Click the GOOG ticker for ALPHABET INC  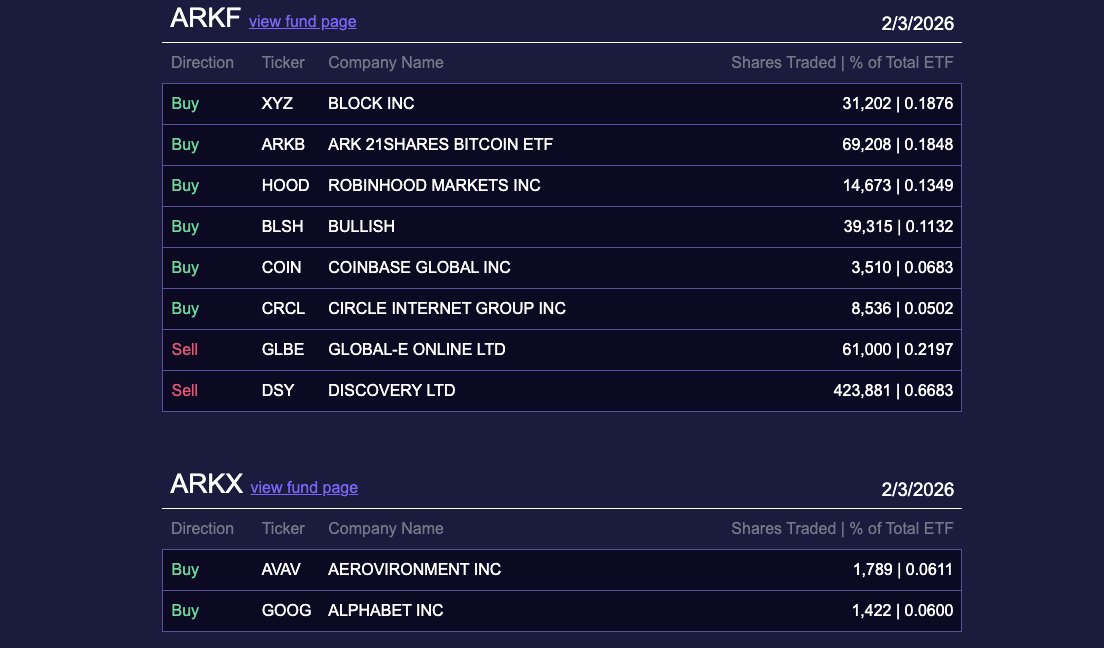tap(286, 610)
